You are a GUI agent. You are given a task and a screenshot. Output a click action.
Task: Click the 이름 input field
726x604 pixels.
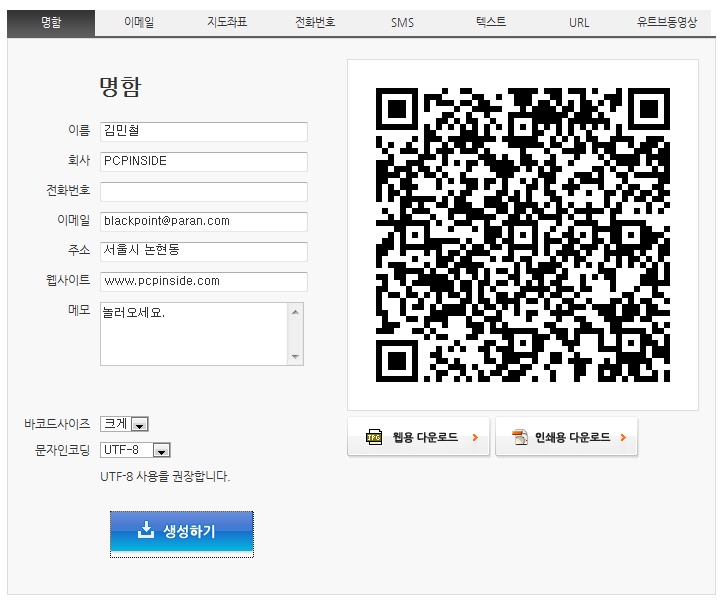pos(204,132)
